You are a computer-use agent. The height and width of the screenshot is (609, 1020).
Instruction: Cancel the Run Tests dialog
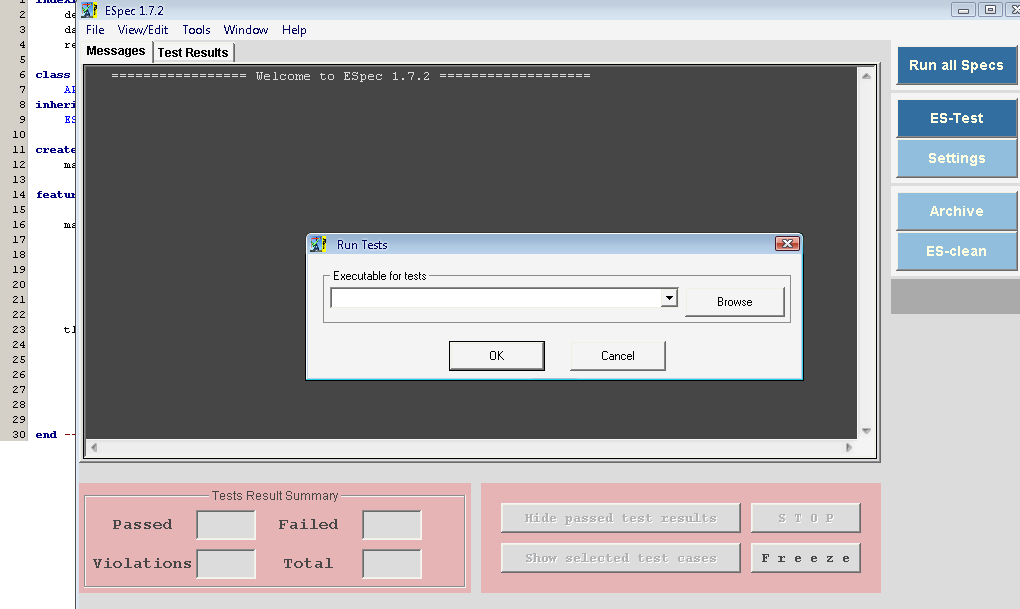tap(618, 356)
